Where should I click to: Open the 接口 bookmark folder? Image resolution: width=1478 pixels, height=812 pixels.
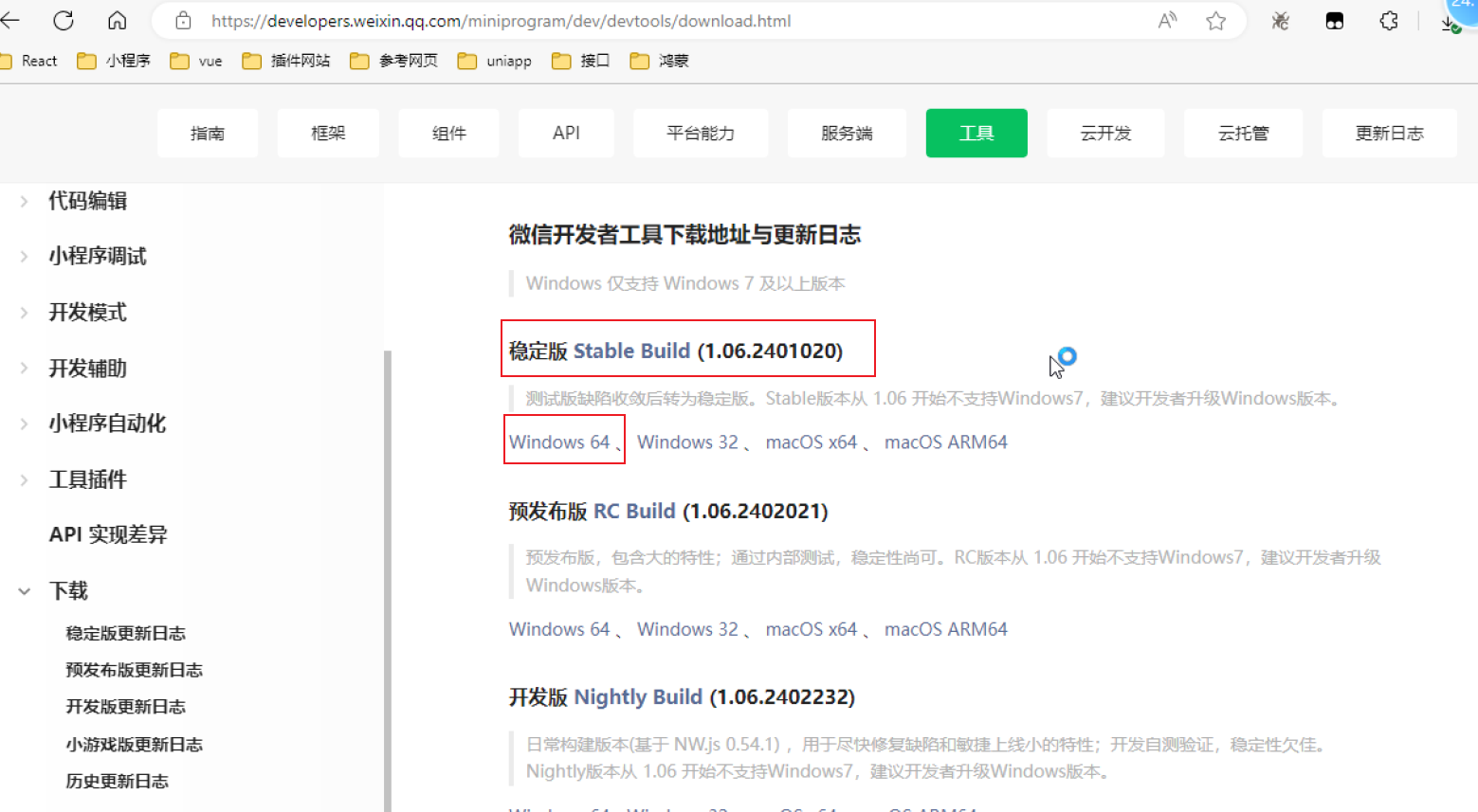581,61
